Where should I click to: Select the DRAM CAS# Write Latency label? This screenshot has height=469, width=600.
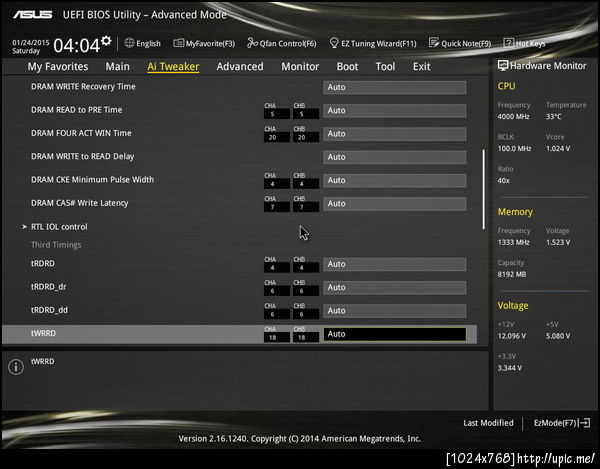click(80, 203)
